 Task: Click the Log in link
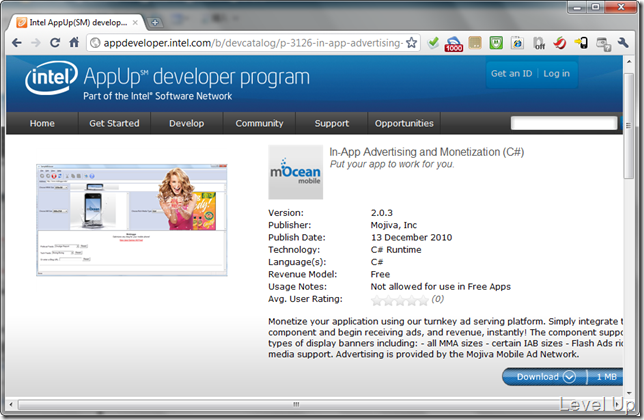(x=557, y=73)
